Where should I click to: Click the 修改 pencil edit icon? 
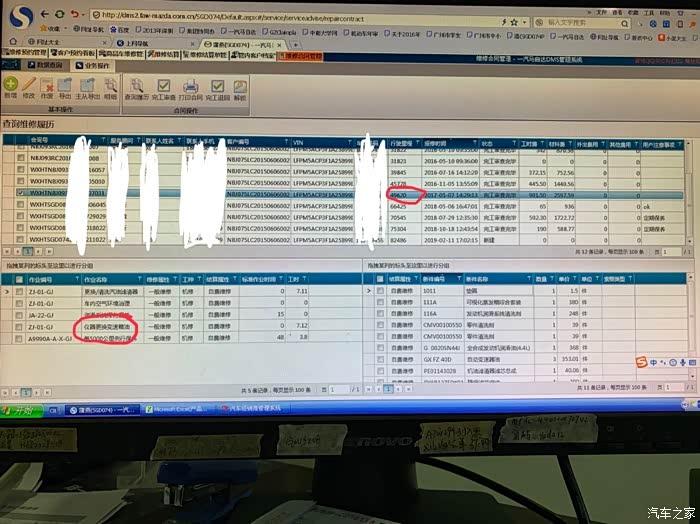(29, 84)
